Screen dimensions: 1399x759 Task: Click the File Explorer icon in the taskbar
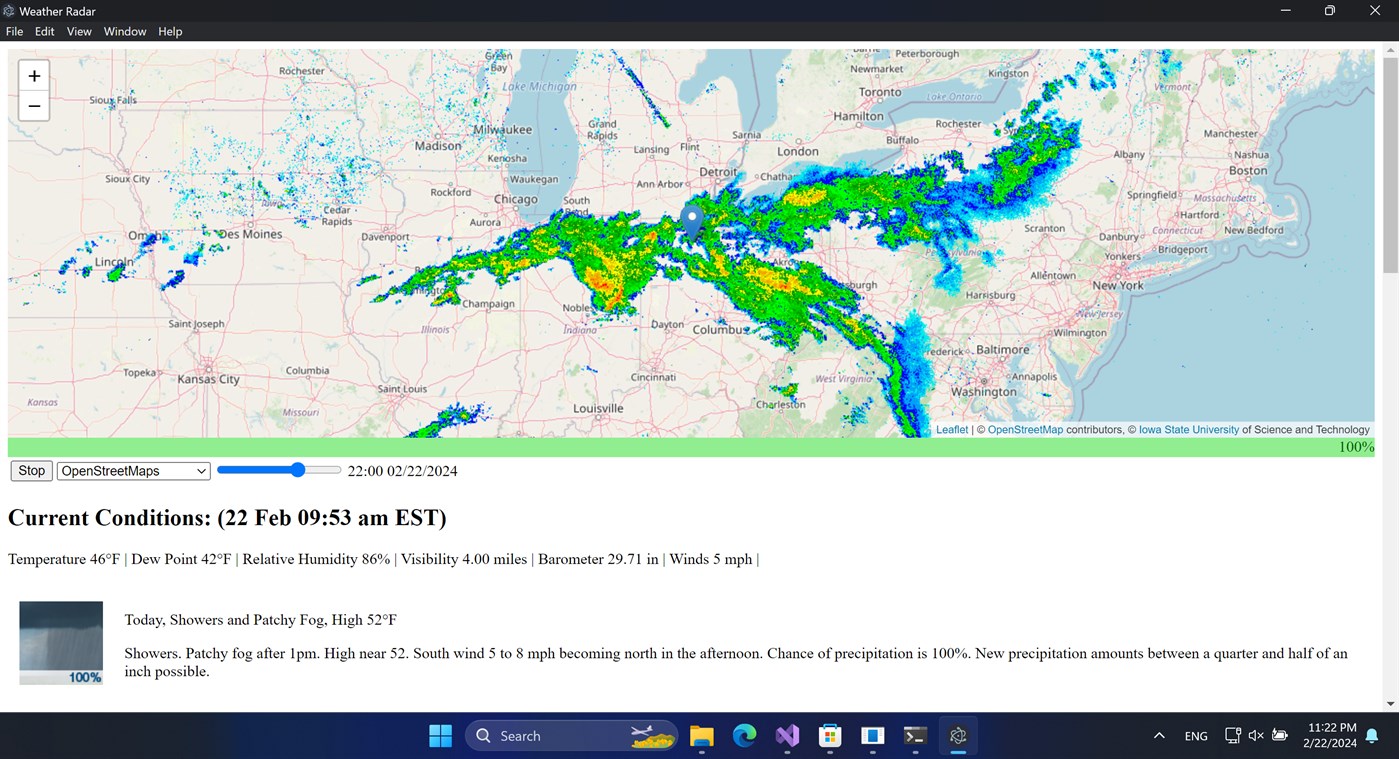pos(701,735)
